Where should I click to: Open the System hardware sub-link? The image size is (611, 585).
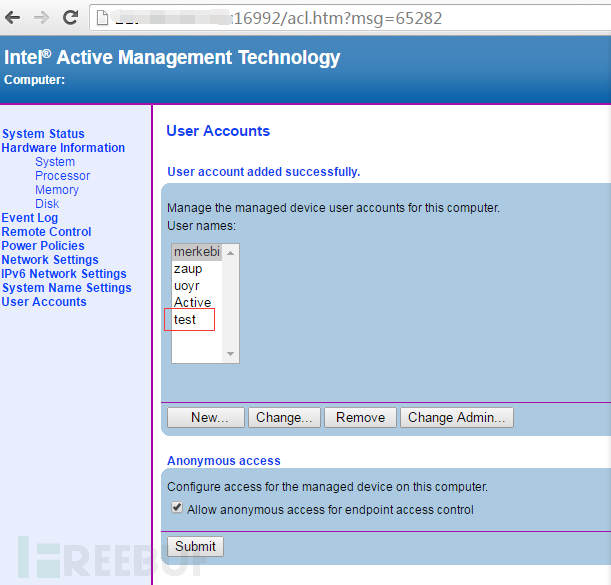pyautogui.click(x=55, y=162)
